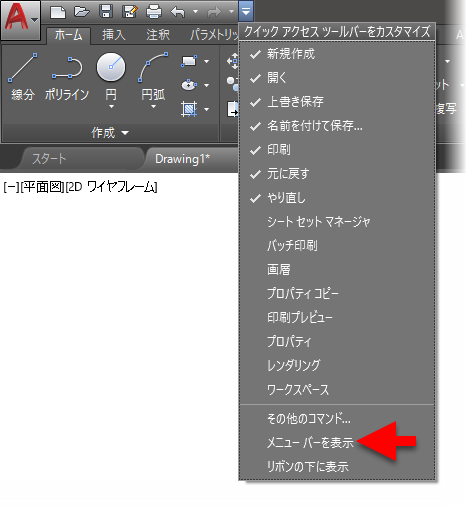The height and width of the screenshot is (507, 467).
Task: Switch to the パラメトリック ribbon tab
Action: tap(214, 35)
